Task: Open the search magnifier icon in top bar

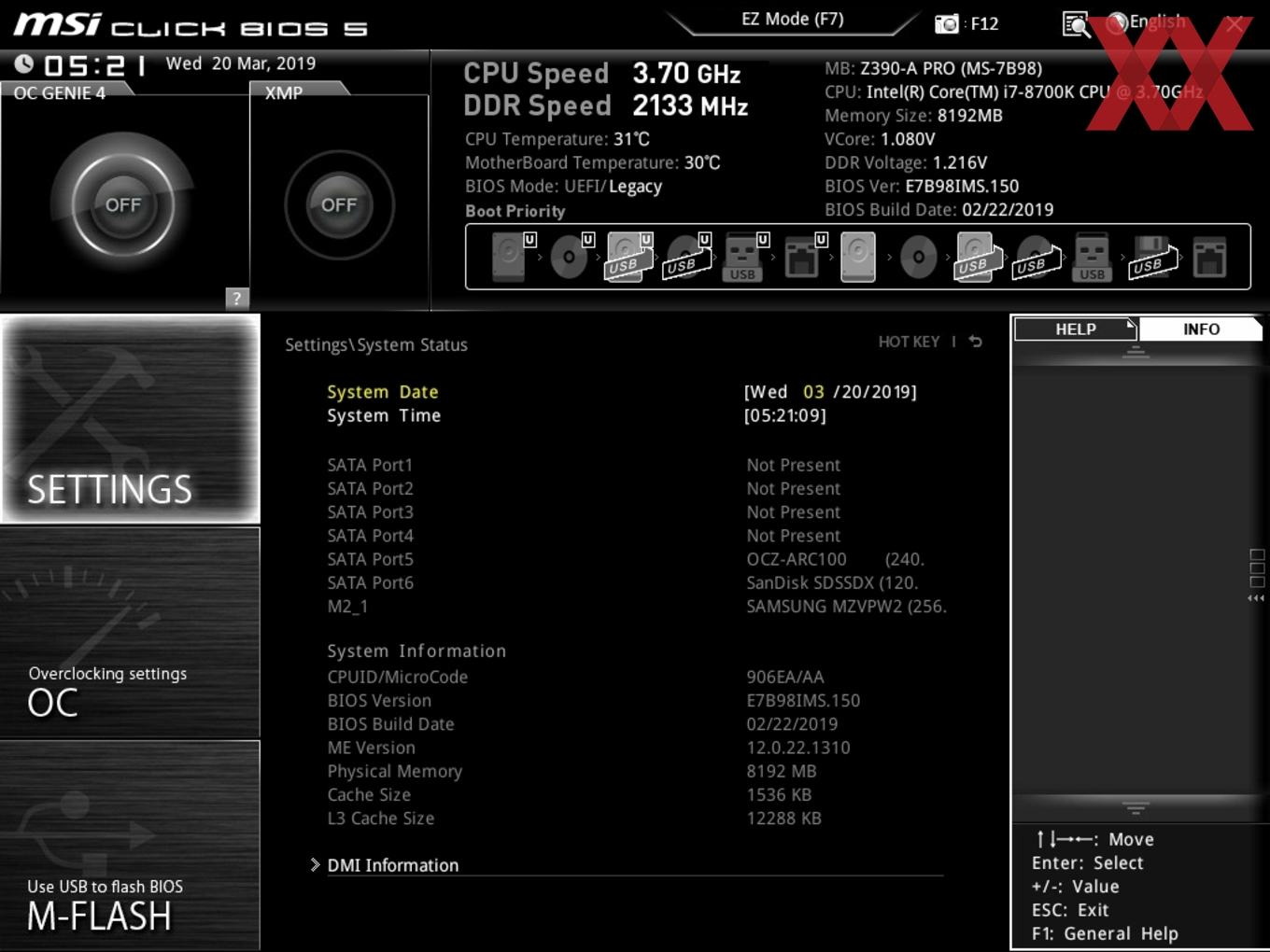Action: pos(1076,24)
